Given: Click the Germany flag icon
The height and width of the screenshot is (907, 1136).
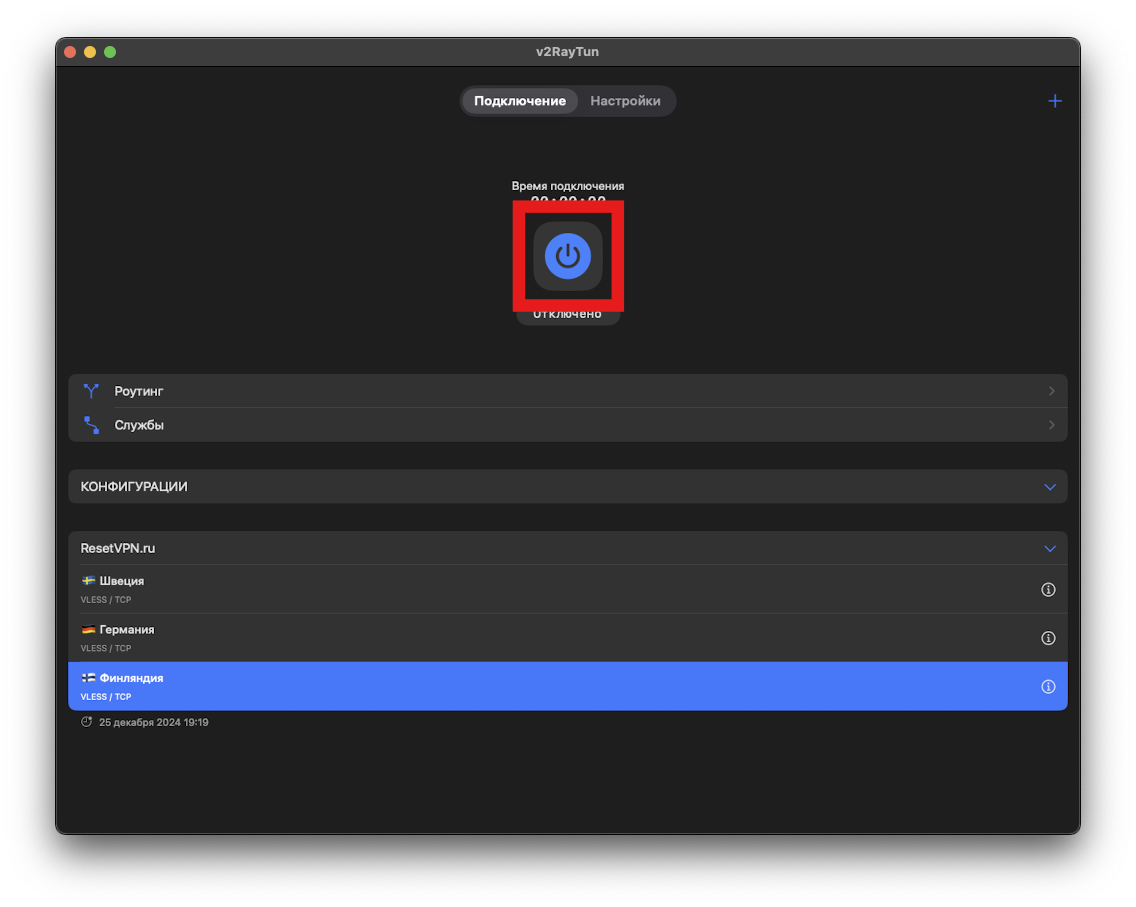Looking at the screenshot, I should pos(88,630).
